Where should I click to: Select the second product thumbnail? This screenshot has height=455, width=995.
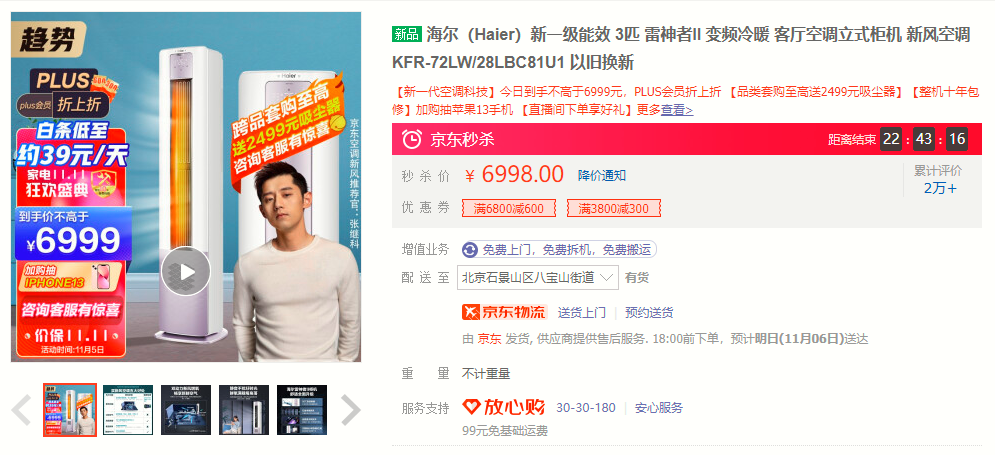click(x=128, y=410)
